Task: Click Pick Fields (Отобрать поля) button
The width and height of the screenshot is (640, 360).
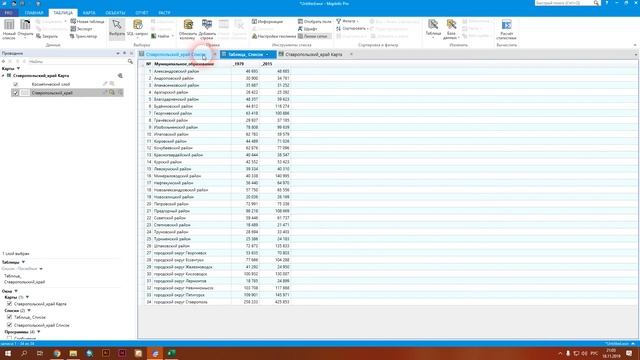Action: 314,22
